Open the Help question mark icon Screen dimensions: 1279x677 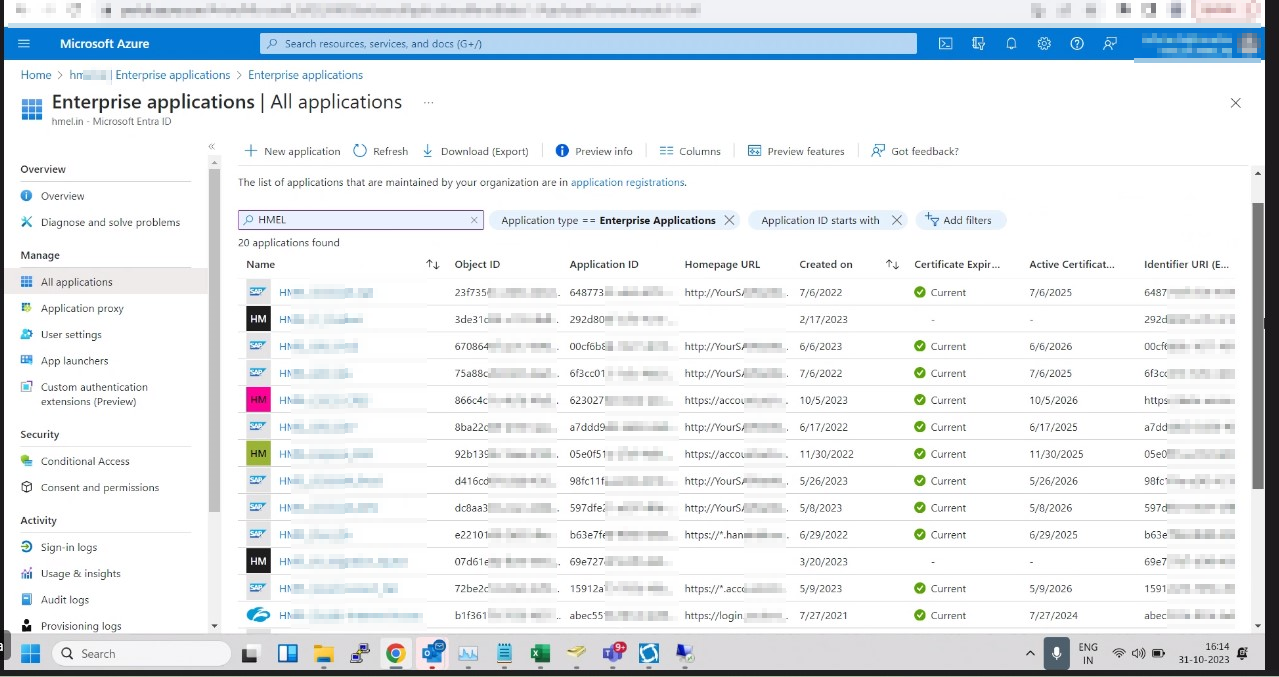1077,44
